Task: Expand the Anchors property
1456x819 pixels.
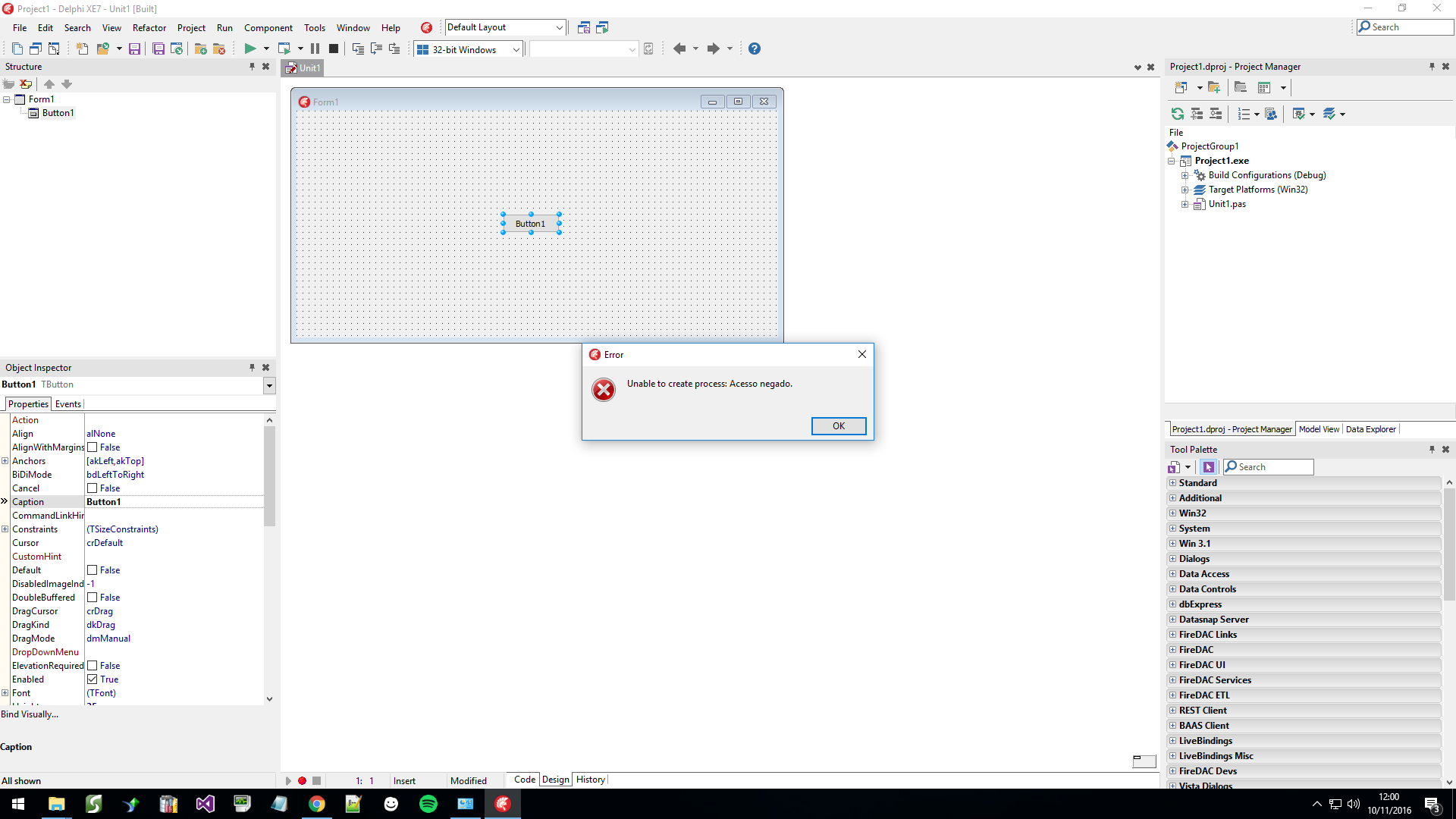Action: tap(5, 461)
